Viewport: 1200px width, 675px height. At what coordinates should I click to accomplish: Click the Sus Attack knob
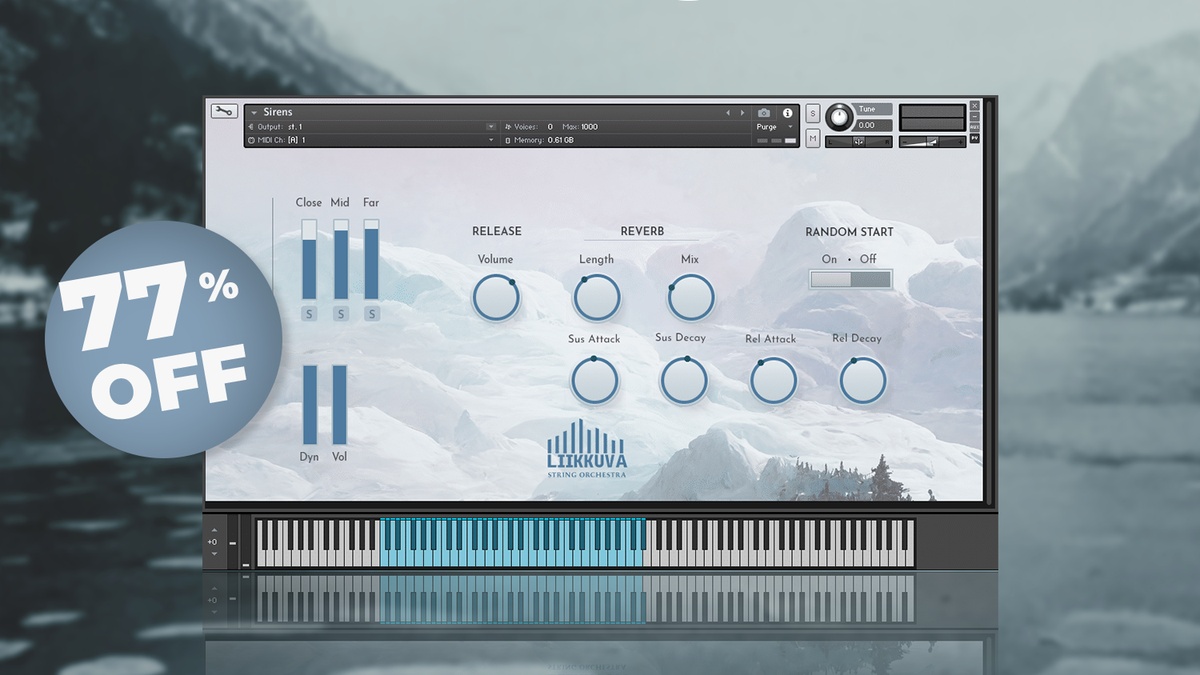595,381
